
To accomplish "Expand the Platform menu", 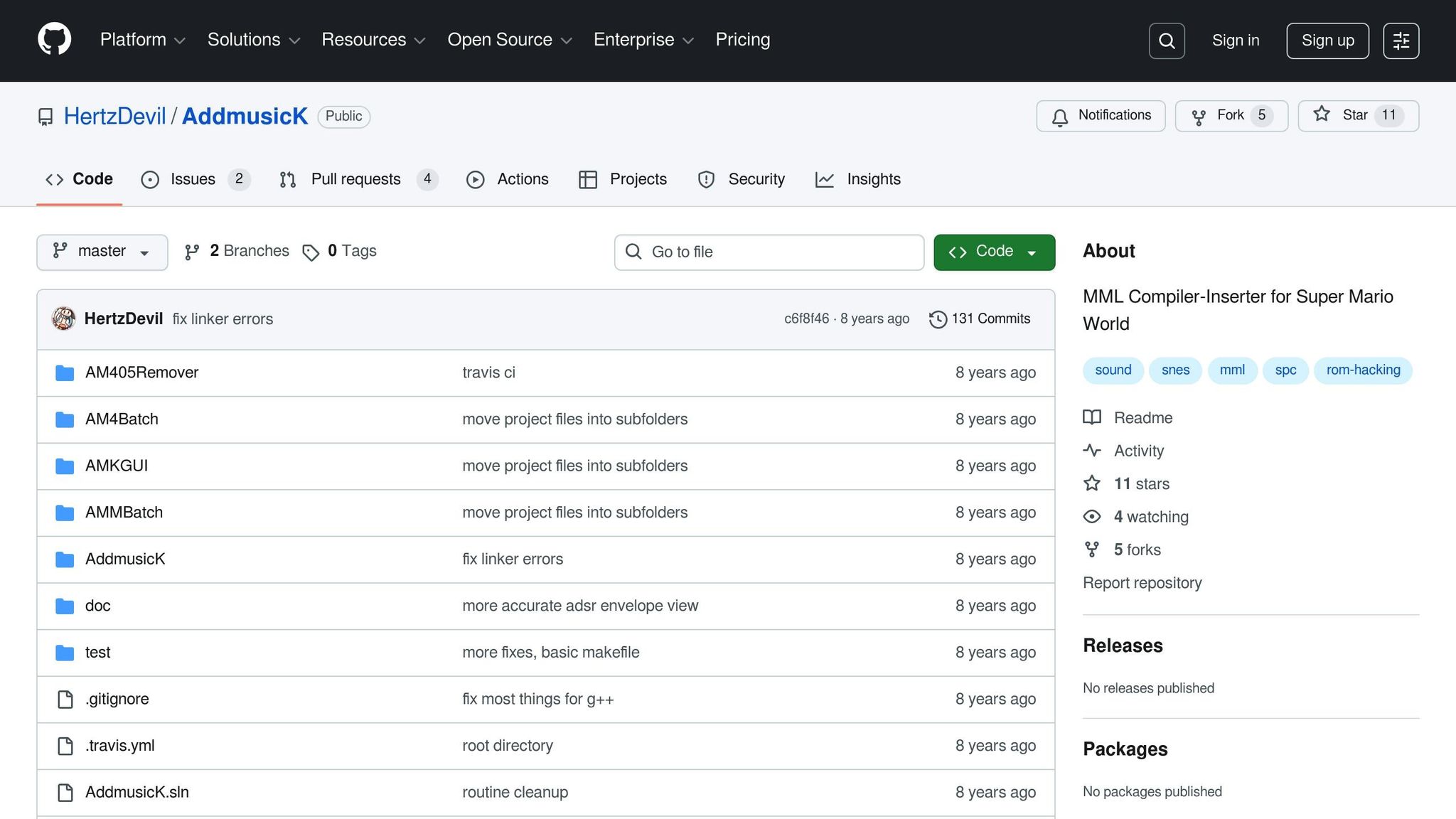I will (143, 40).
